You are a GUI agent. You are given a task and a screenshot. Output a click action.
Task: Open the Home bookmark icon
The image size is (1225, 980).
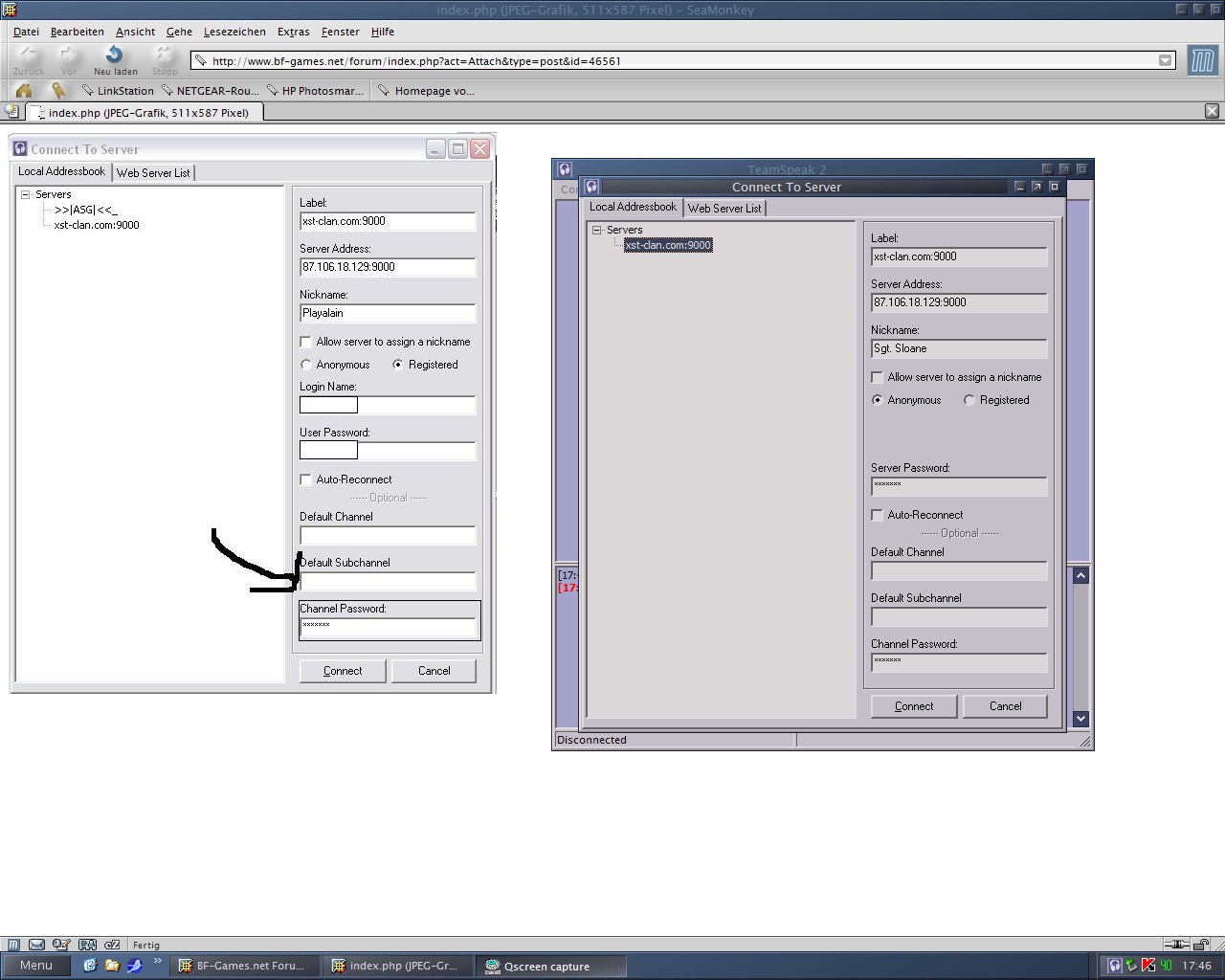click(x=24, y=91)
